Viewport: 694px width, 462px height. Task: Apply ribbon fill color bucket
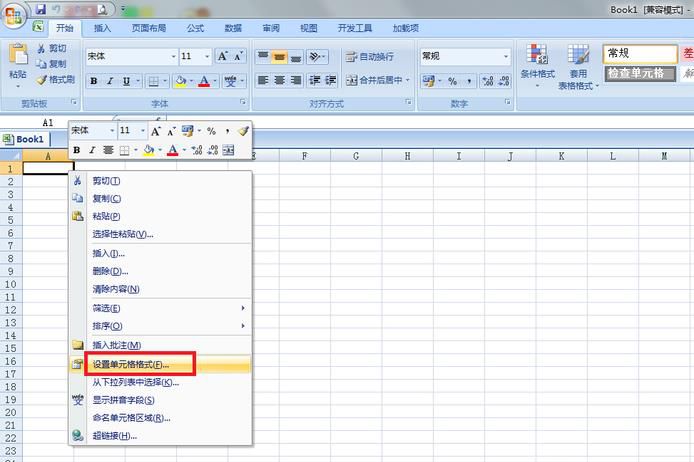tap(181, 81)
